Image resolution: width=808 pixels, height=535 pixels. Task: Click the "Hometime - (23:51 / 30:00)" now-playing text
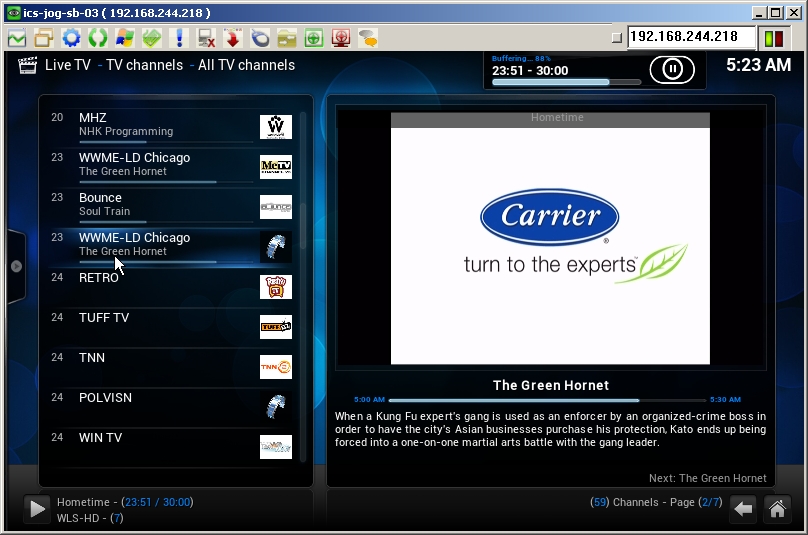[125, 502]
